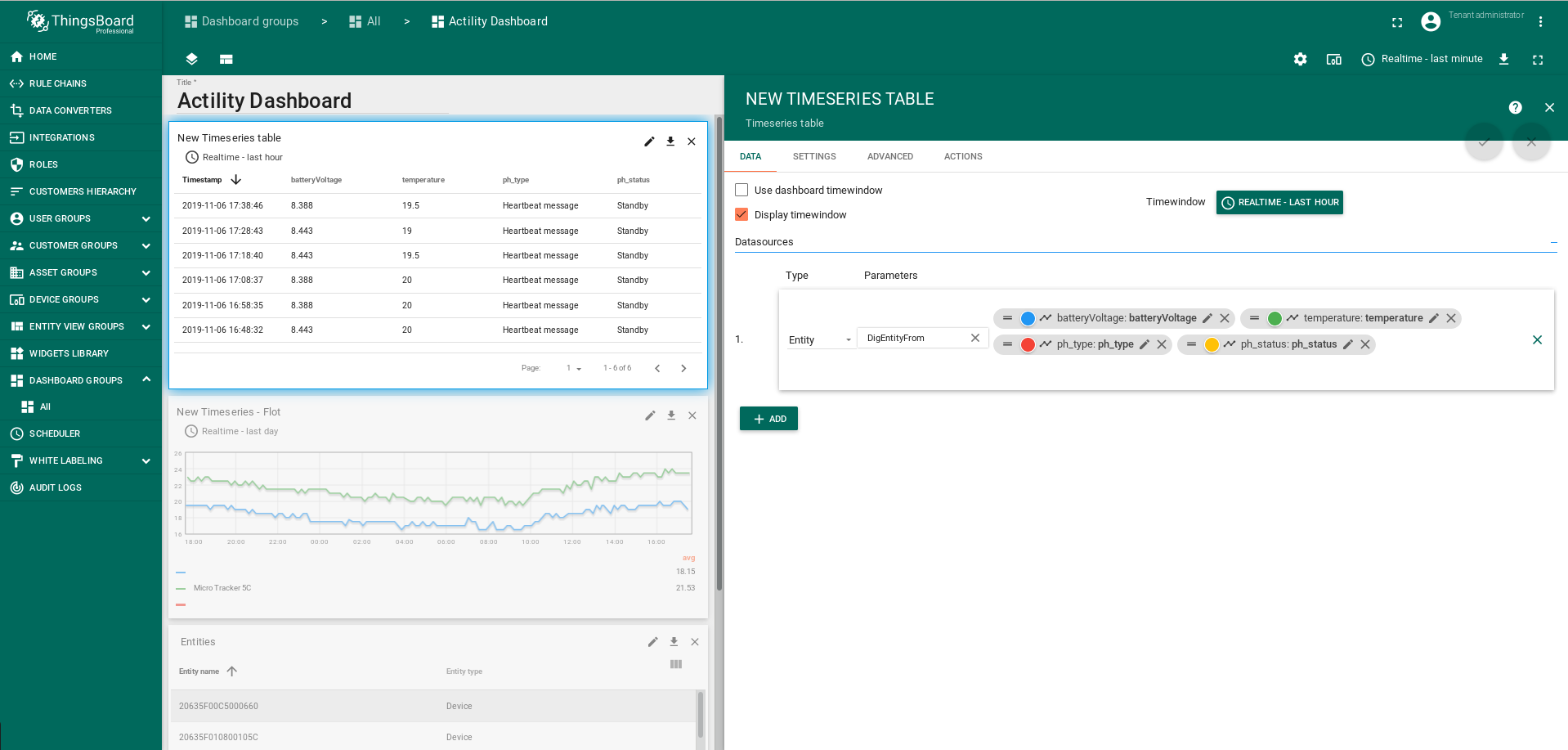Viewport: 1568px width, 750px height.
Task: Select entity row 20635F00C5000660
Action: [434, 706]
